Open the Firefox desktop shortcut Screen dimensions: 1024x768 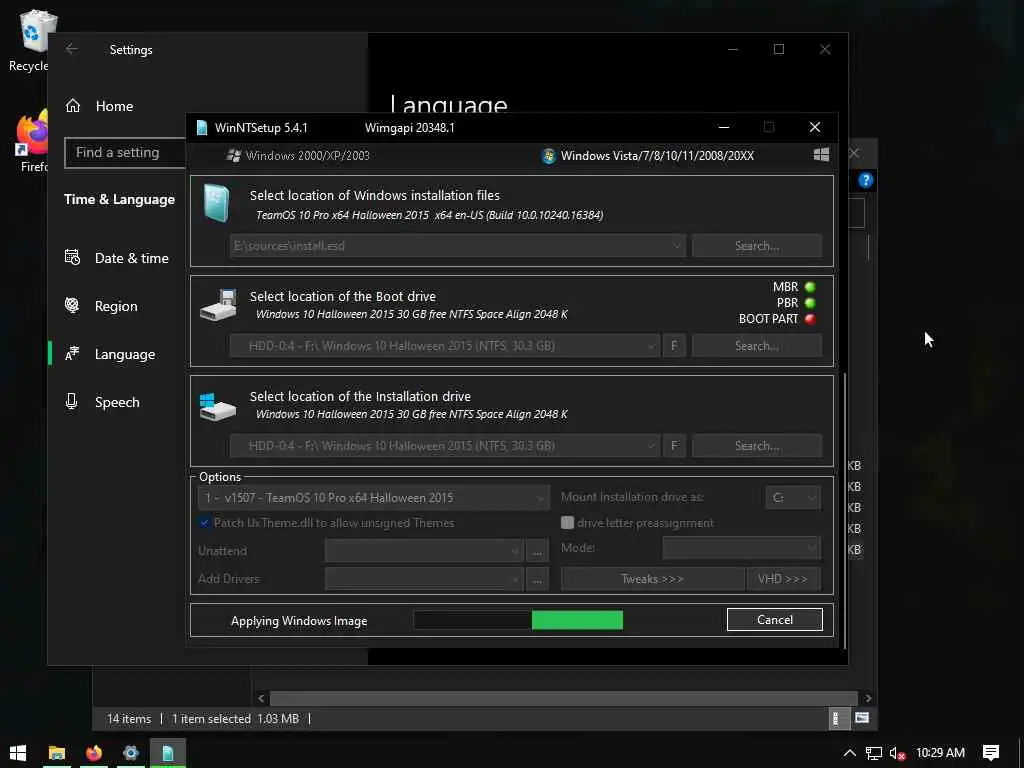[31, 140]
